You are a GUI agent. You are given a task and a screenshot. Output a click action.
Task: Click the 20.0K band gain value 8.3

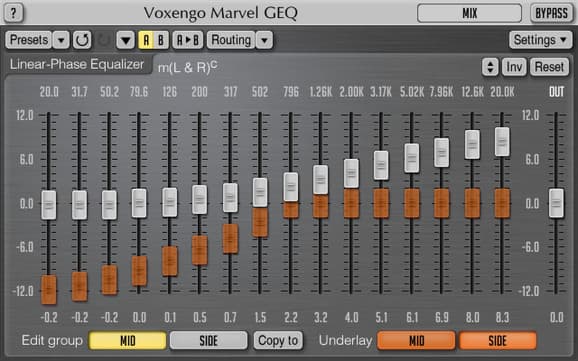pos(502,317)
